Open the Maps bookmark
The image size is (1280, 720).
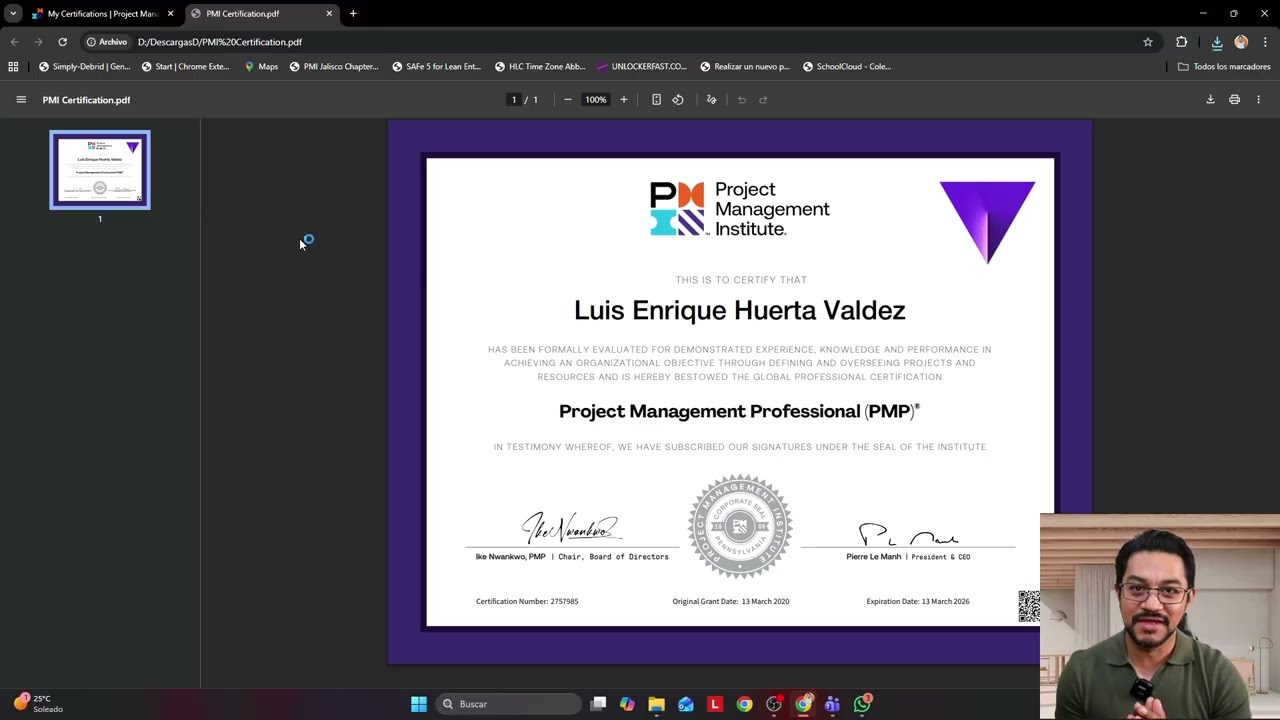coord(261,67)
